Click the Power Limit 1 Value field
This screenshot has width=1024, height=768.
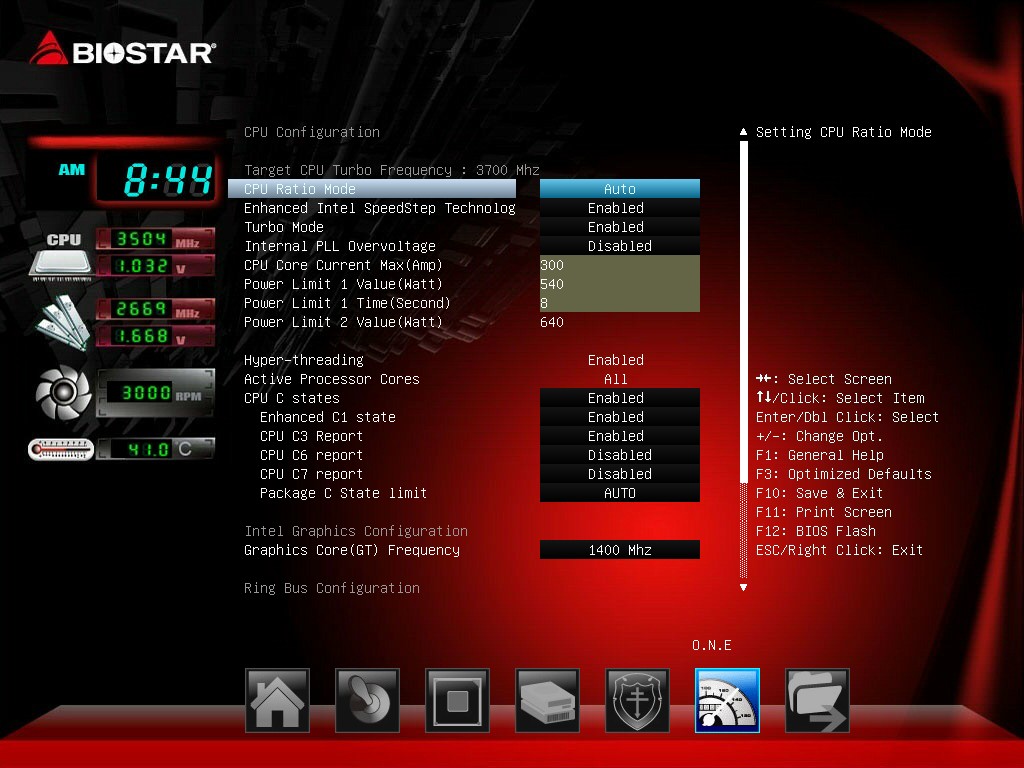click(620, 284)
